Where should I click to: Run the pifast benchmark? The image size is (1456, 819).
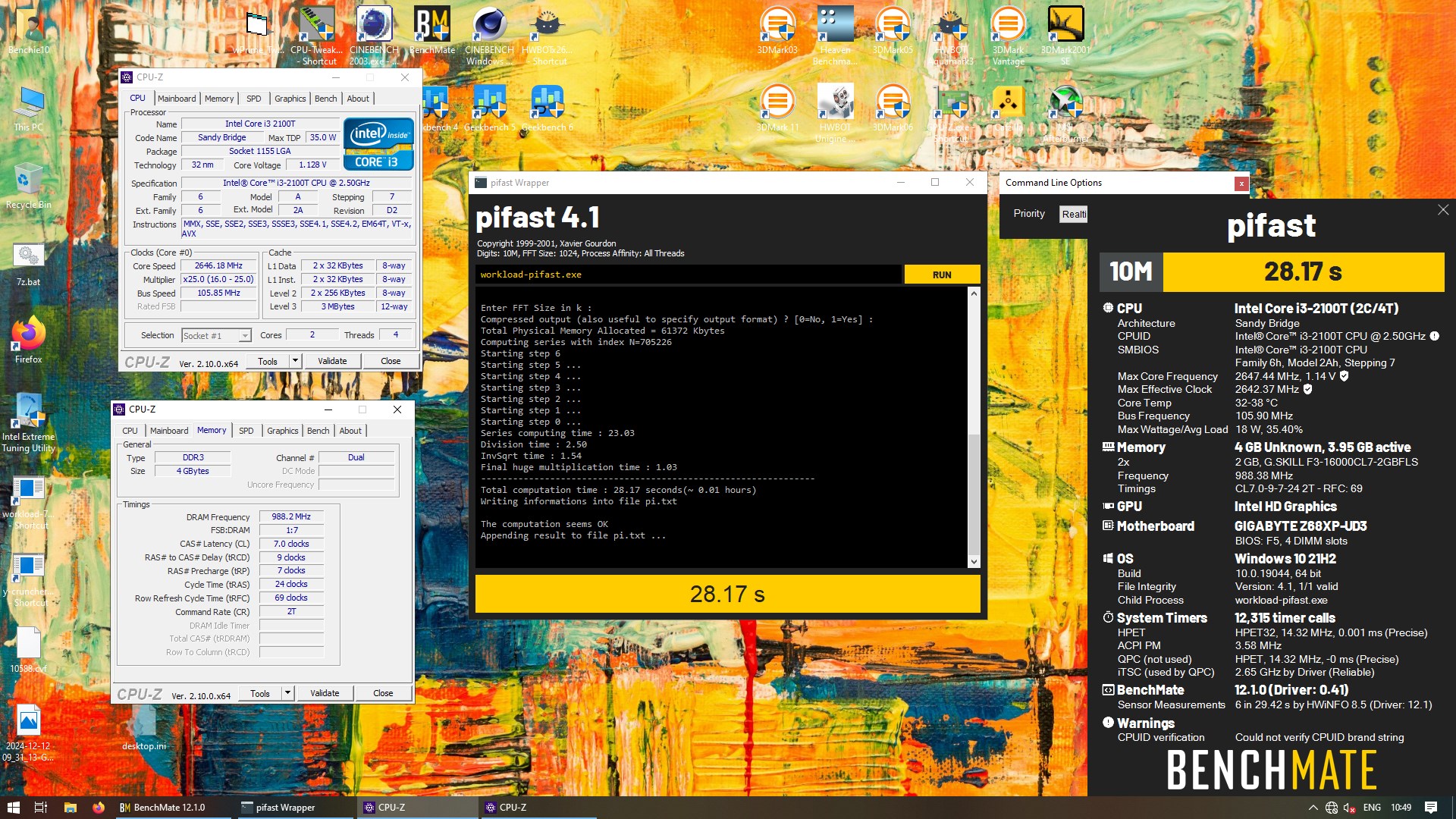coord(942,275)
